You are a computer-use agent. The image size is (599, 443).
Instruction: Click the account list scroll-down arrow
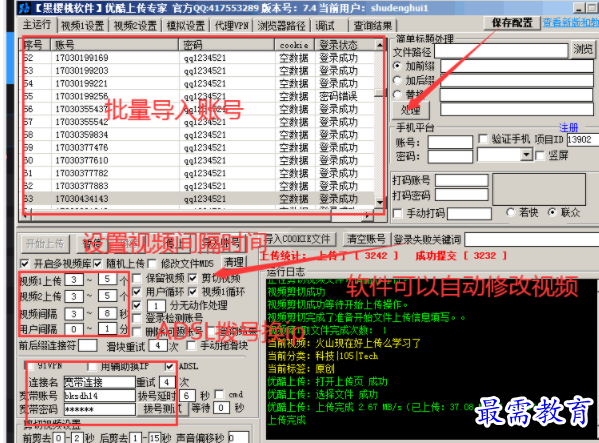(x=379, y=202)
